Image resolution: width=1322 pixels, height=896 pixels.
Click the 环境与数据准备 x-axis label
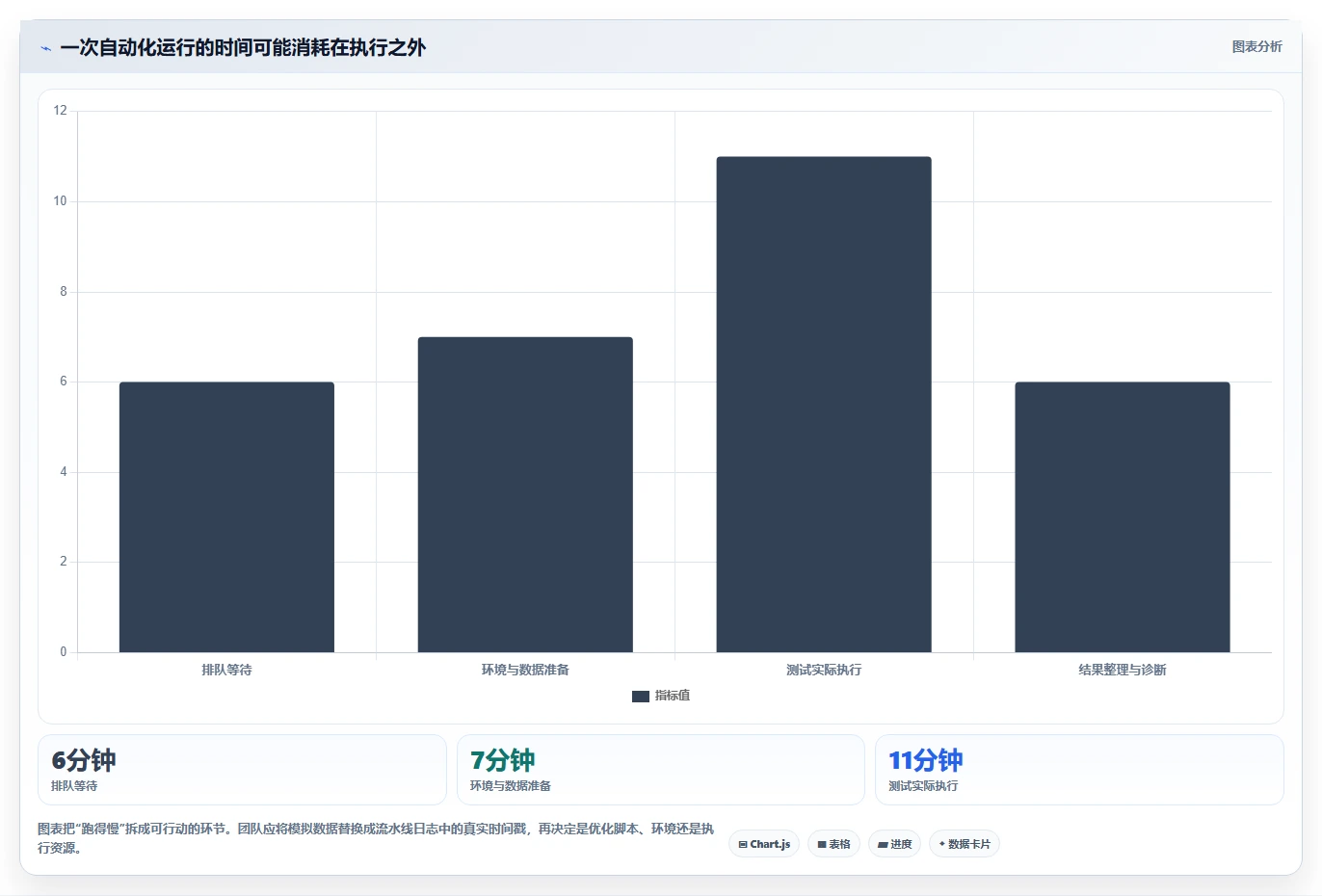coord(525,670)
